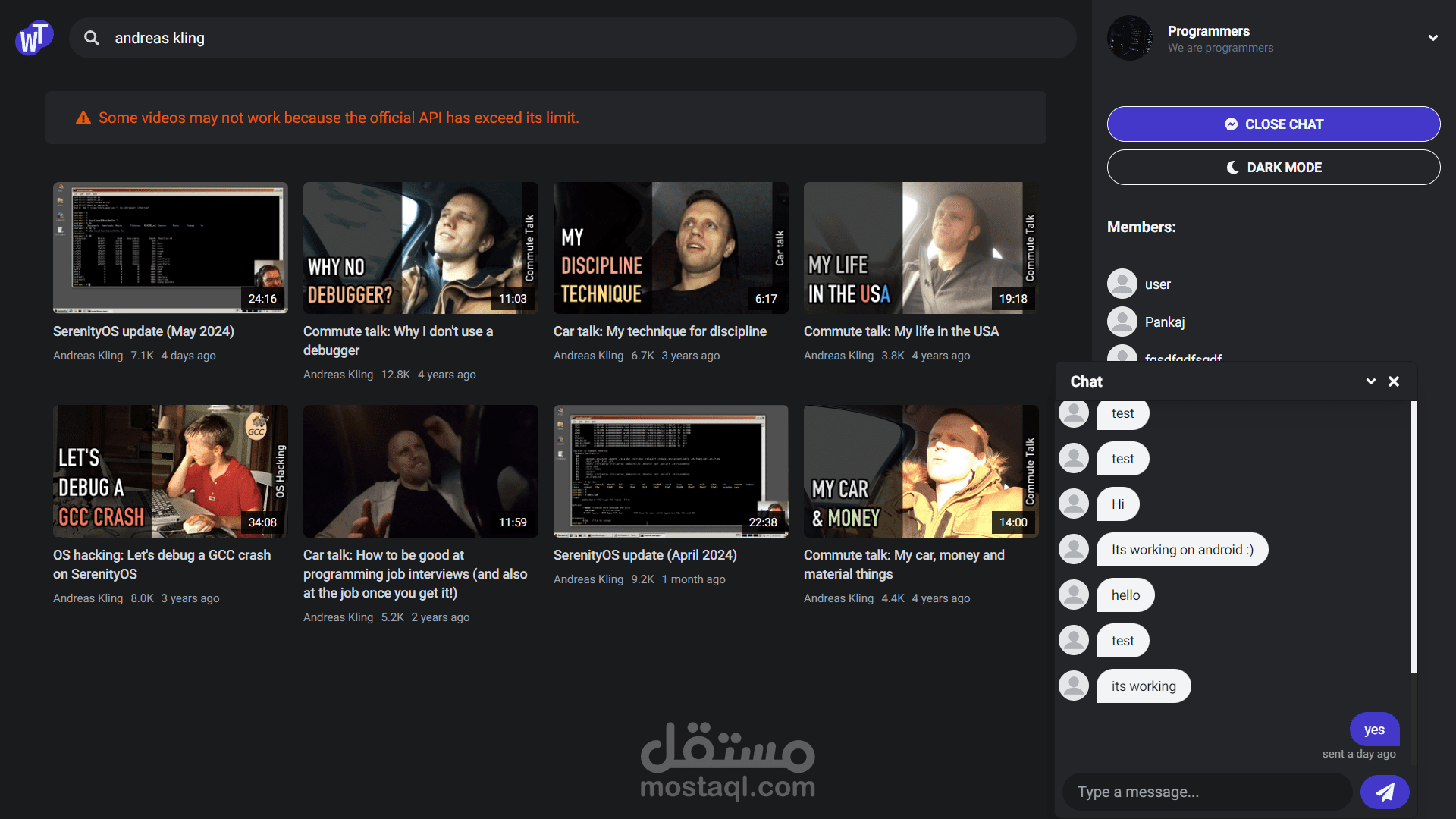The height and width of the screenshot is (819, 1456).
Task: Click the moon icon on Dark Mode button
Action: click(1233, 168)
